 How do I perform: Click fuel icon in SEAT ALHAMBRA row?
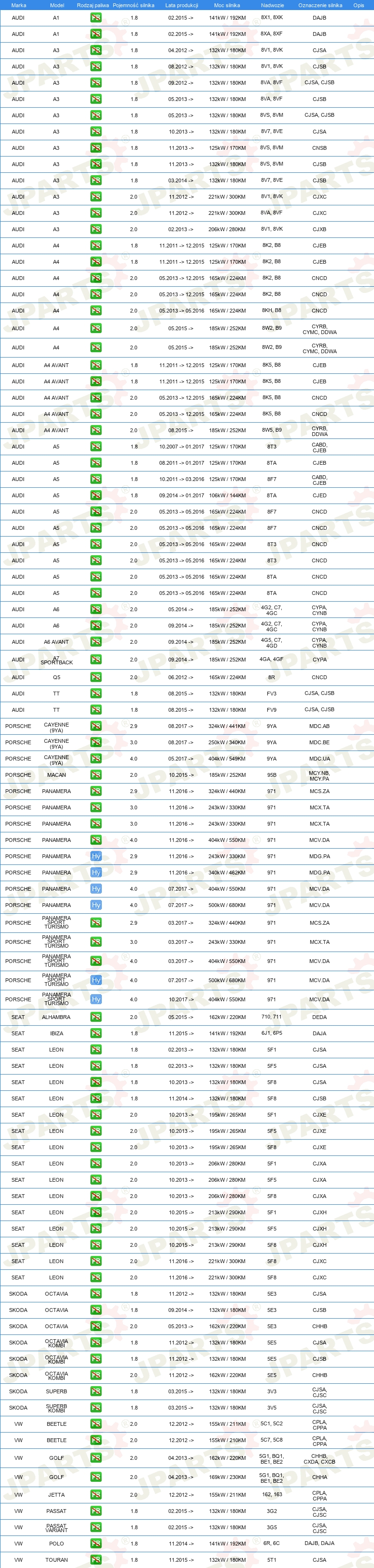pos(96,1017)
